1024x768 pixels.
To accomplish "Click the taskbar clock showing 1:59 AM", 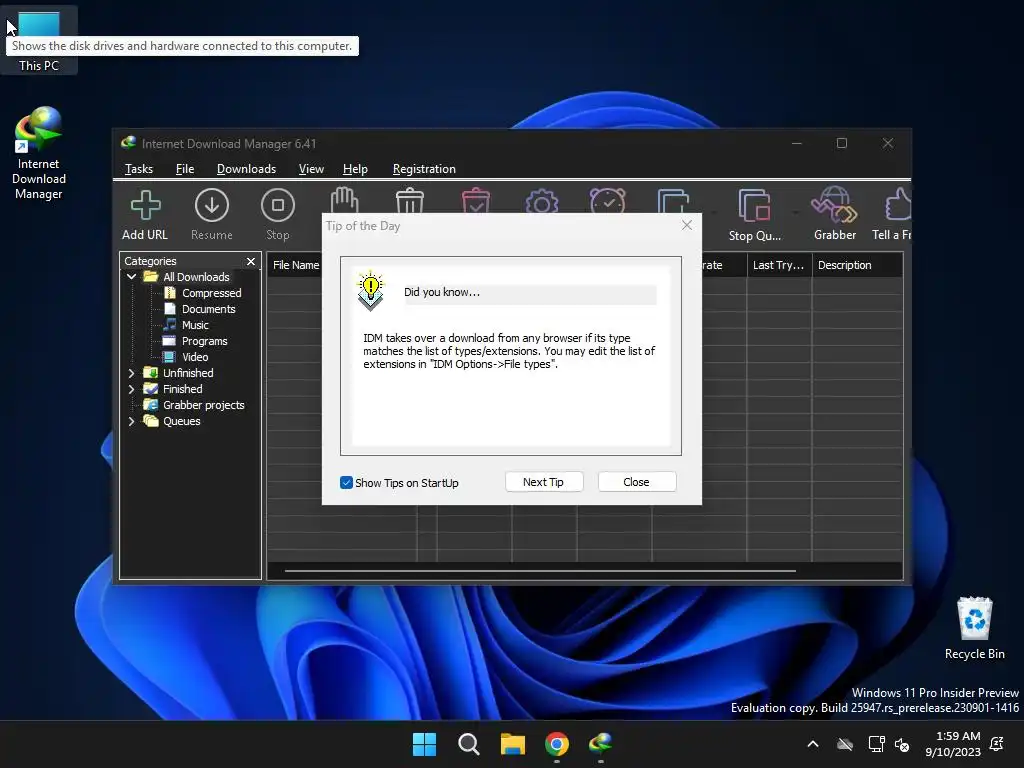I will point(953,744).
